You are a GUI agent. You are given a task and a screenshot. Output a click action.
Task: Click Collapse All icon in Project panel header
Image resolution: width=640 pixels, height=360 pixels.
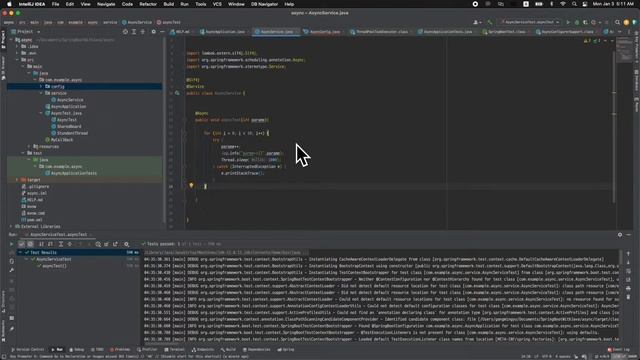142,31
